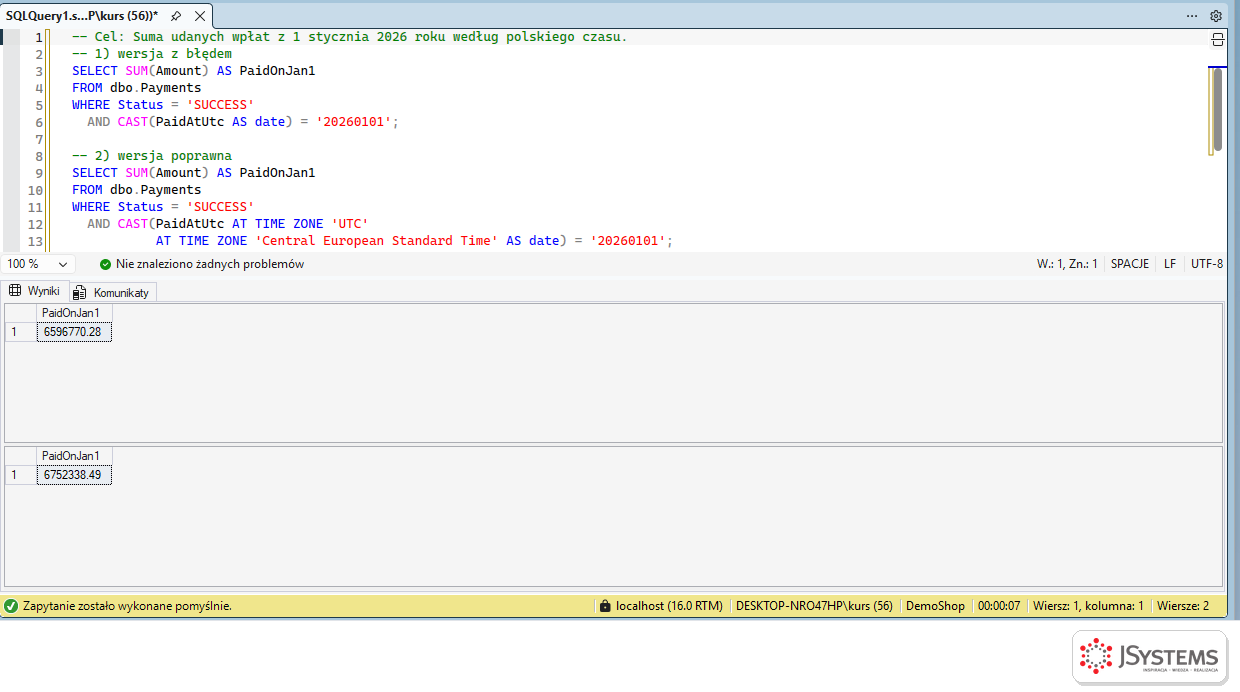Select the Wyniki results tab
Image resolution: width=1240 pixels, height=692 pixels.
pos(35,291)
